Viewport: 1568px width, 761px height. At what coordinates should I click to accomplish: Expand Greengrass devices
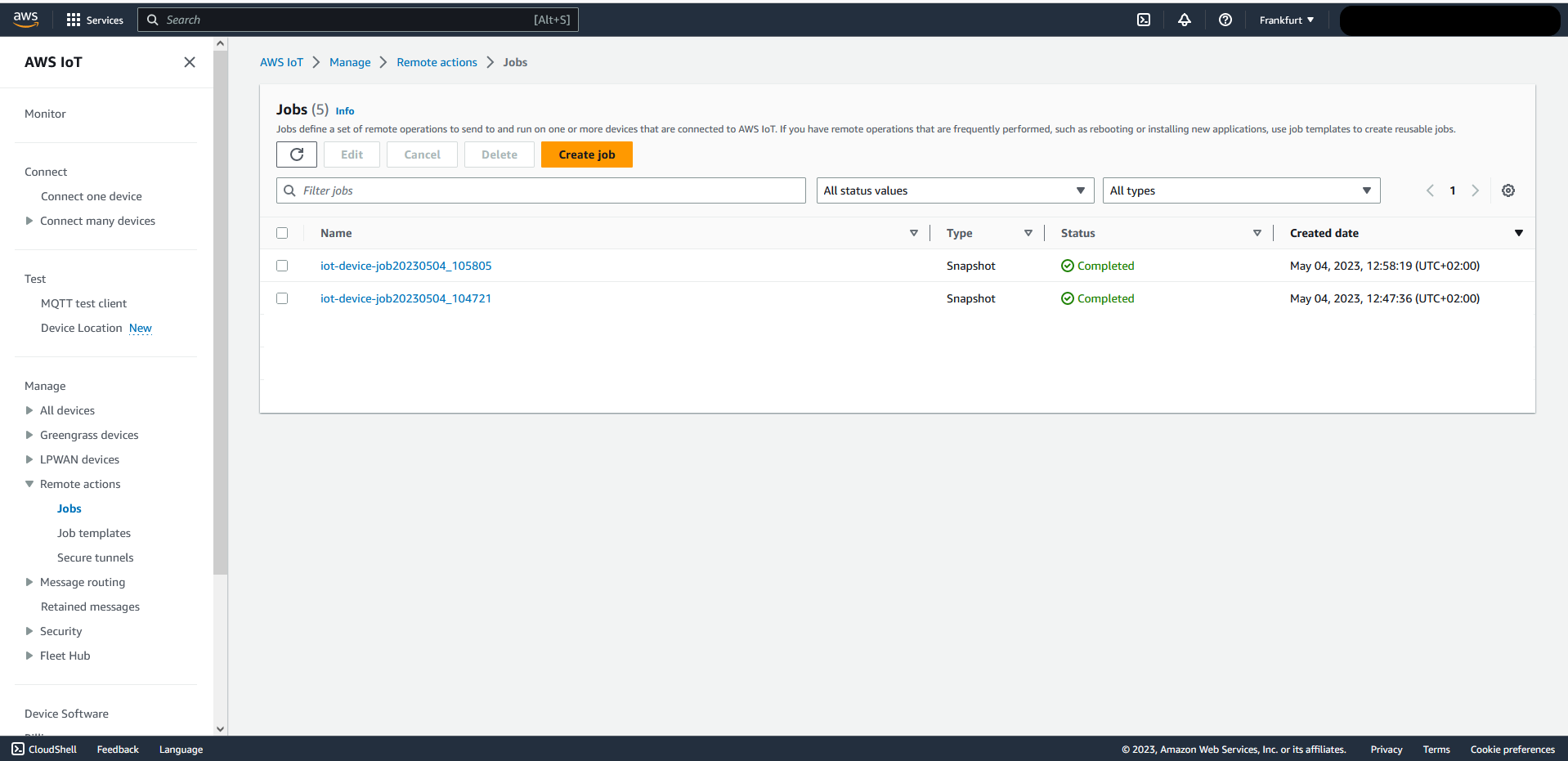(x=29, y=435)
